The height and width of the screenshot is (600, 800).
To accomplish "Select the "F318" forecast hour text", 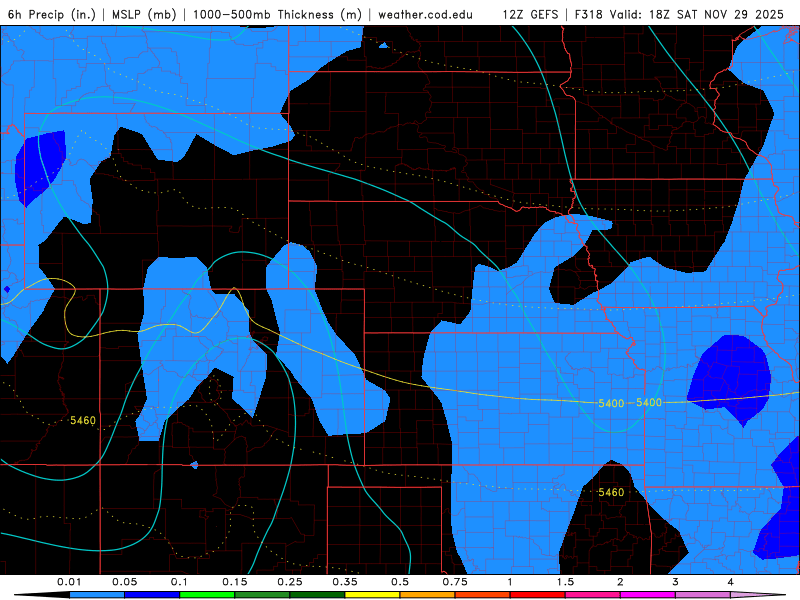I will tap(588, 14).
